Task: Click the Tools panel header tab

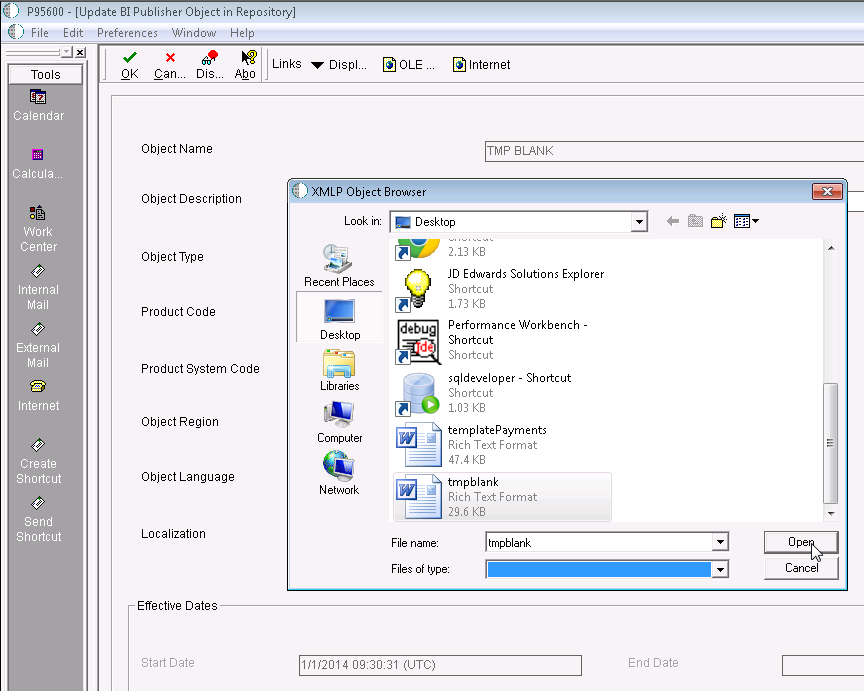Action: pos(46,74)
